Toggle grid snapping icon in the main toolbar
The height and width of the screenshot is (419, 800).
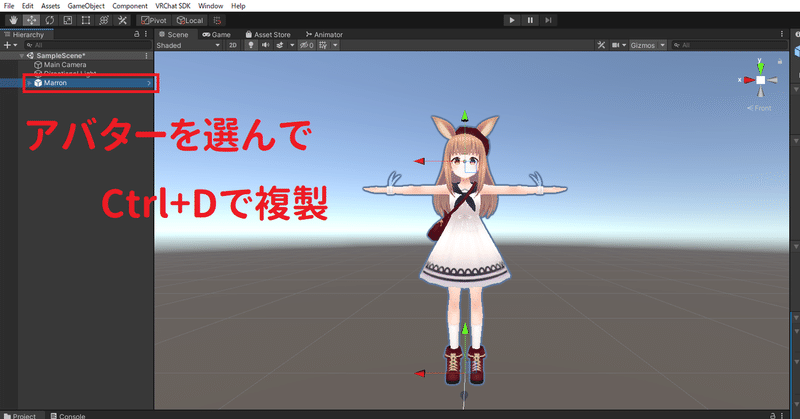(x=217, y=20)
